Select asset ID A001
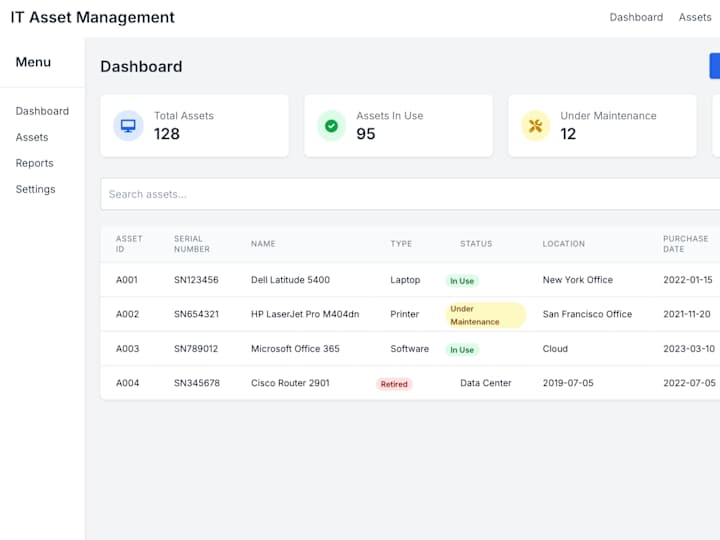Viewport: 720px width, 540px height. click(127, 280)
